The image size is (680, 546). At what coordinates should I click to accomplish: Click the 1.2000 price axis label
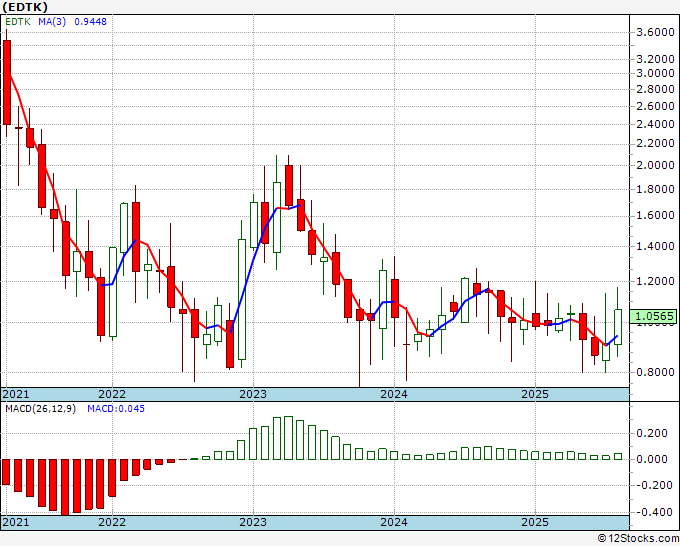pyautogui.click(x=655, y=281)
